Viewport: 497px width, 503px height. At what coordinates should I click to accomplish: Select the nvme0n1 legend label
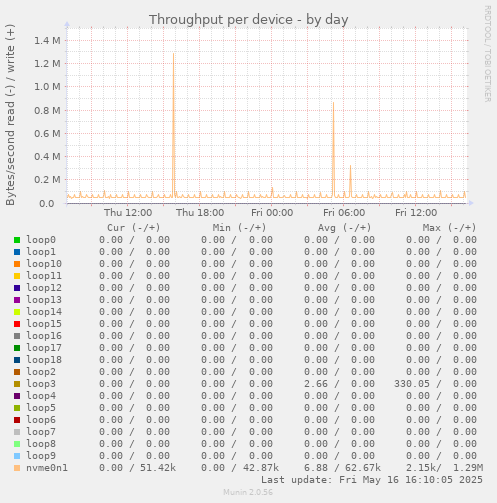point(47,468)
